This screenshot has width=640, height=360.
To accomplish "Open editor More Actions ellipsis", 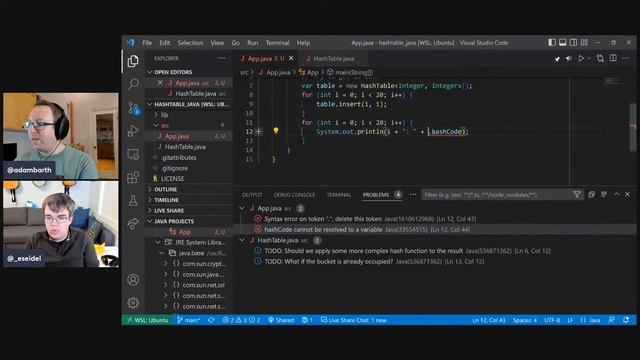I will [x=625, y=58].
